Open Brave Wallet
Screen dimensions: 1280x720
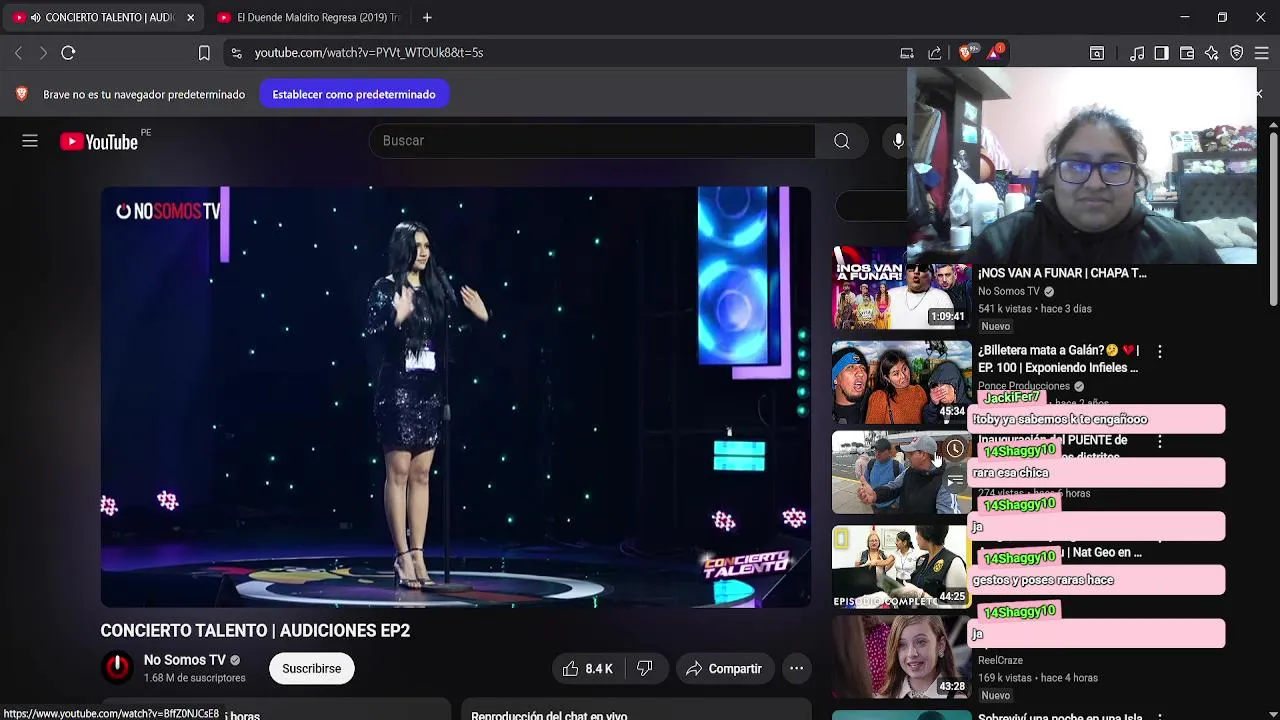click(1187, 53)
